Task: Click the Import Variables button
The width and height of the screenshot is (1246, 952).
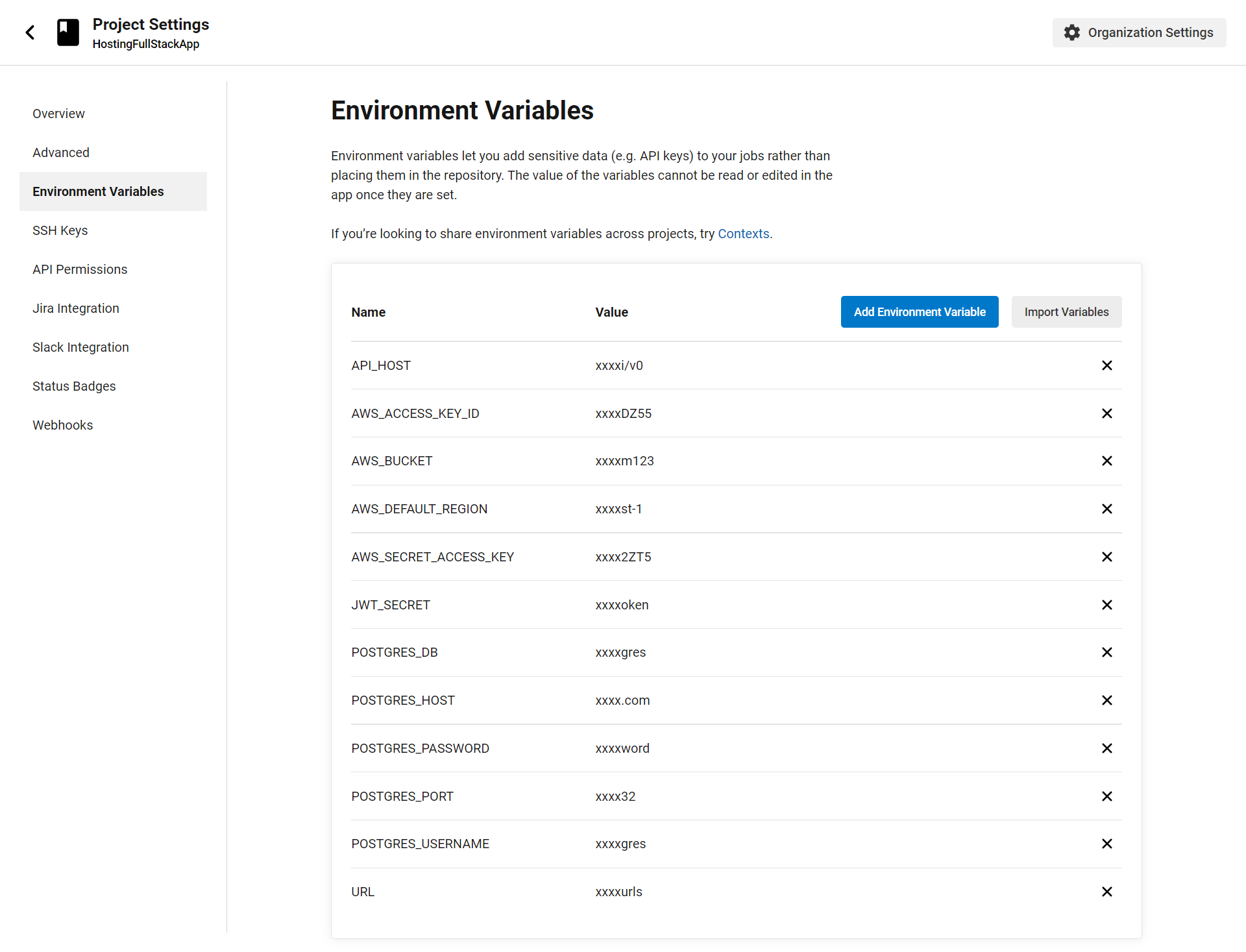Action: pyautogui.click(x=1066, y=311)
